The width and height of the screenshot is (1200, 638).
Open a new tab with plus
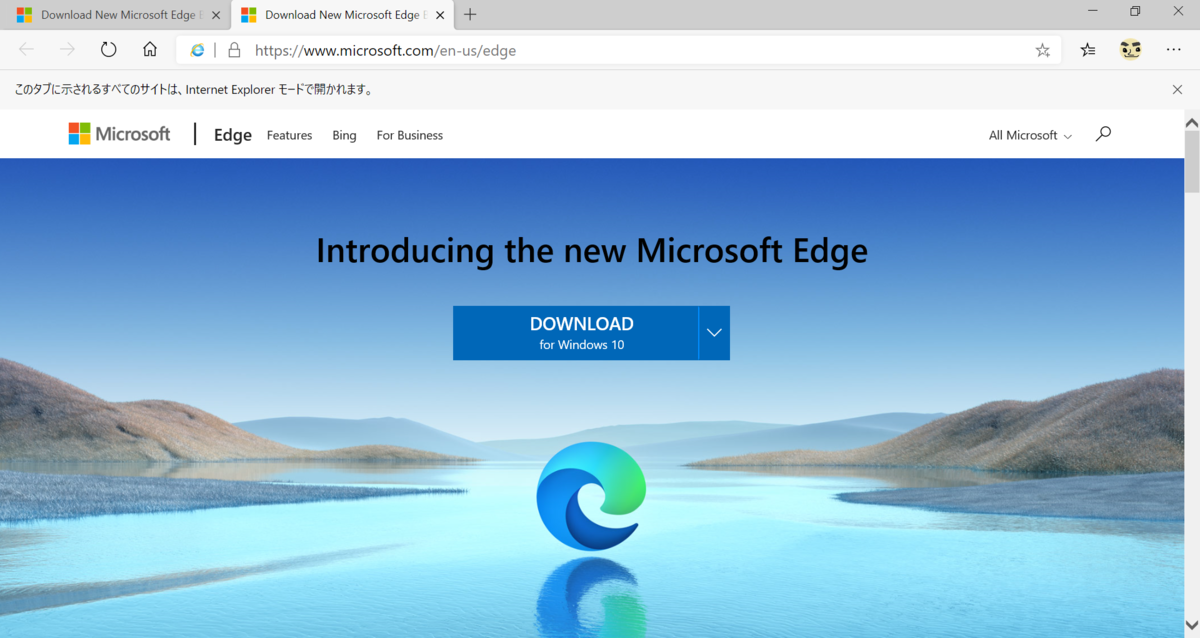click(x=470, y=15)
